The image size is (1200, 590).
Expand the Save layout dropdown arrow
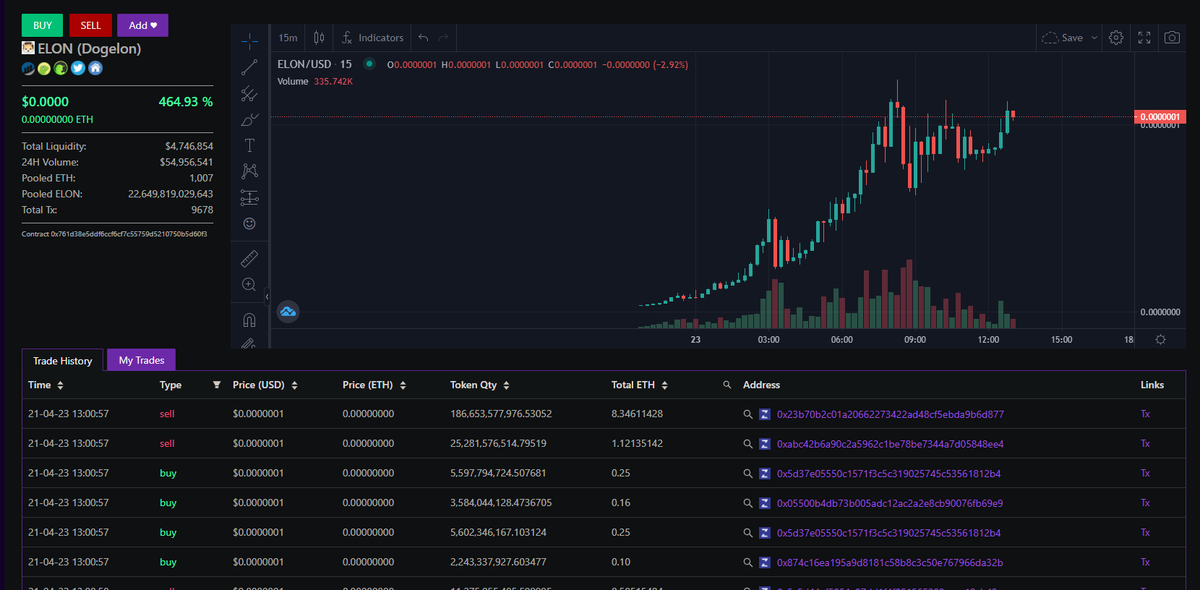pos(1093,38)
